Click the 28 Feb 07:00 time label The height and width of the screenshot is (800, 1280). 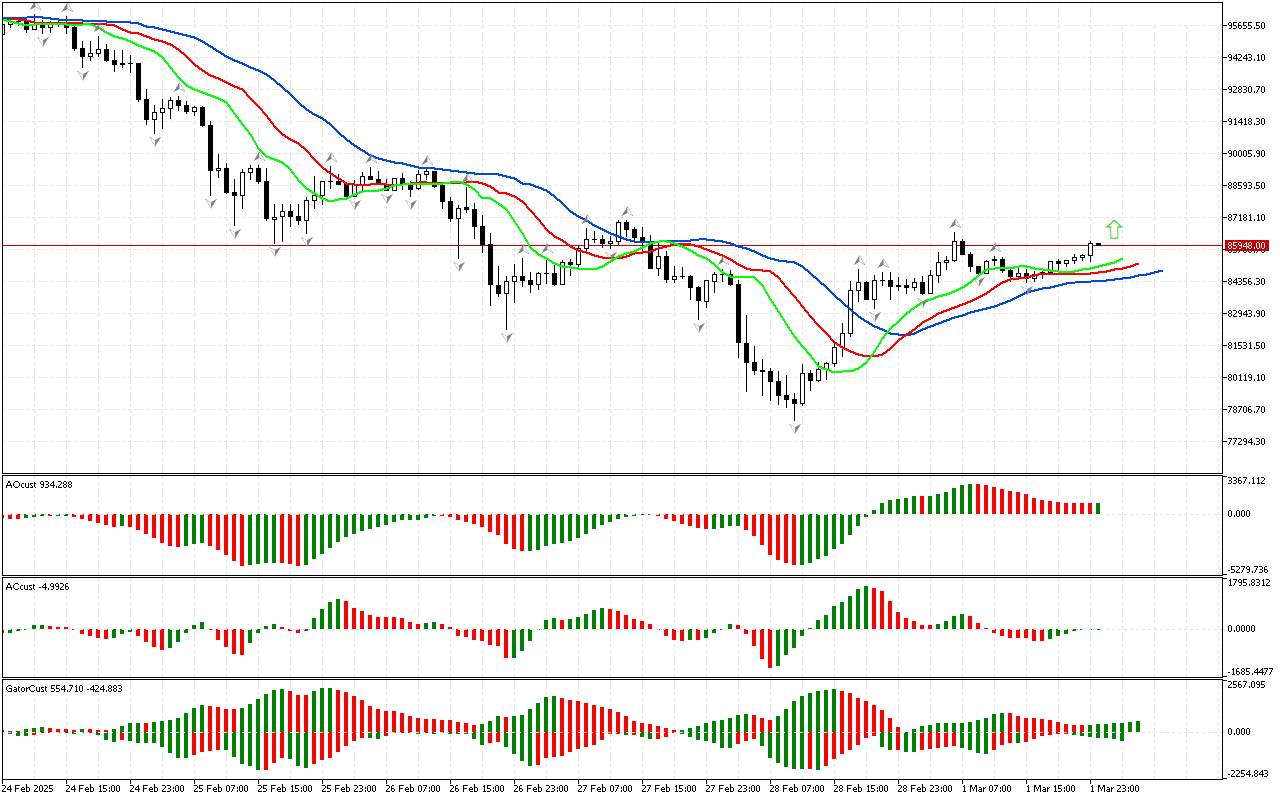click(795, 789)
